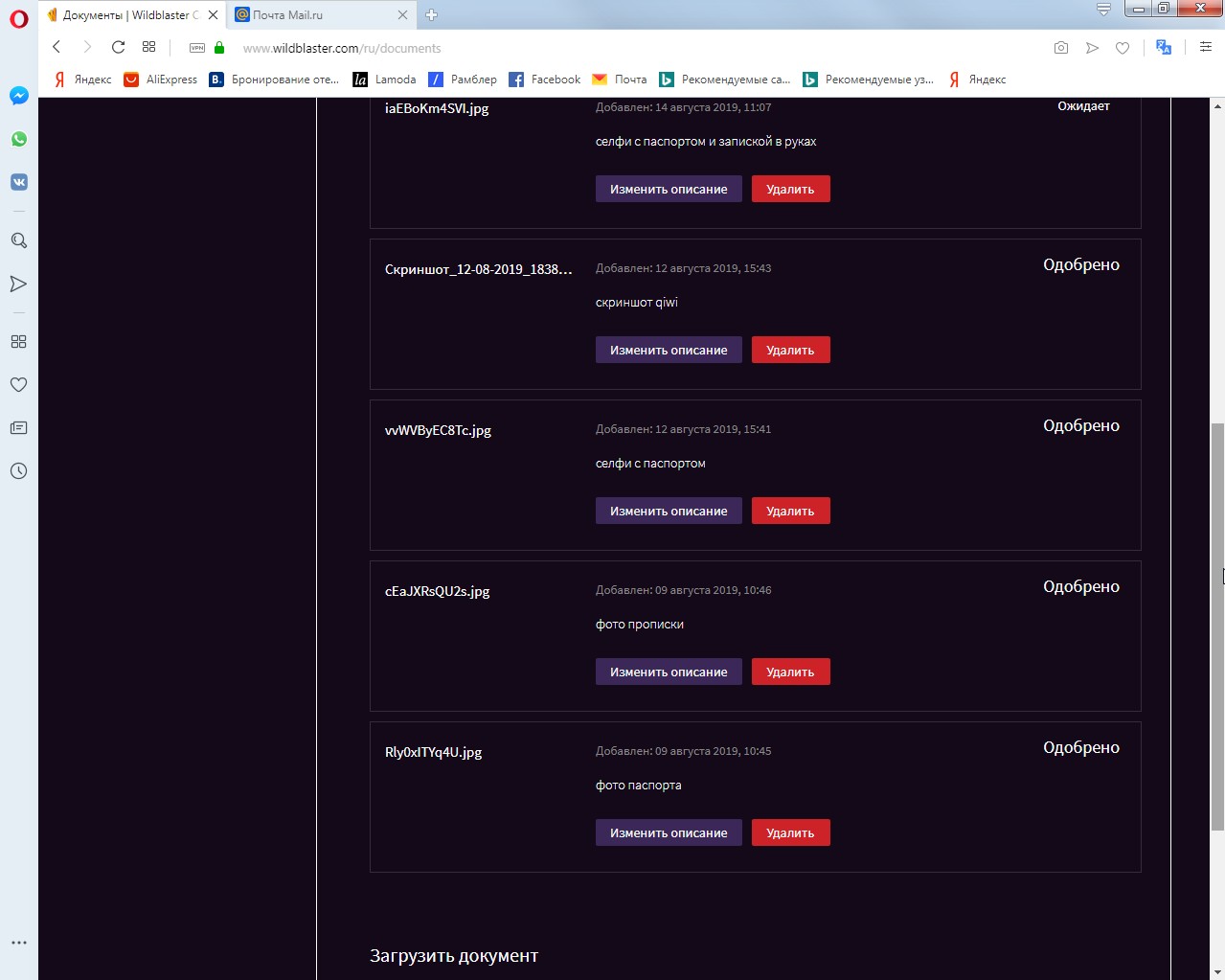Click Изменить описание for iaEBoKm4SVl.jpg

click(x=669, y=189)
